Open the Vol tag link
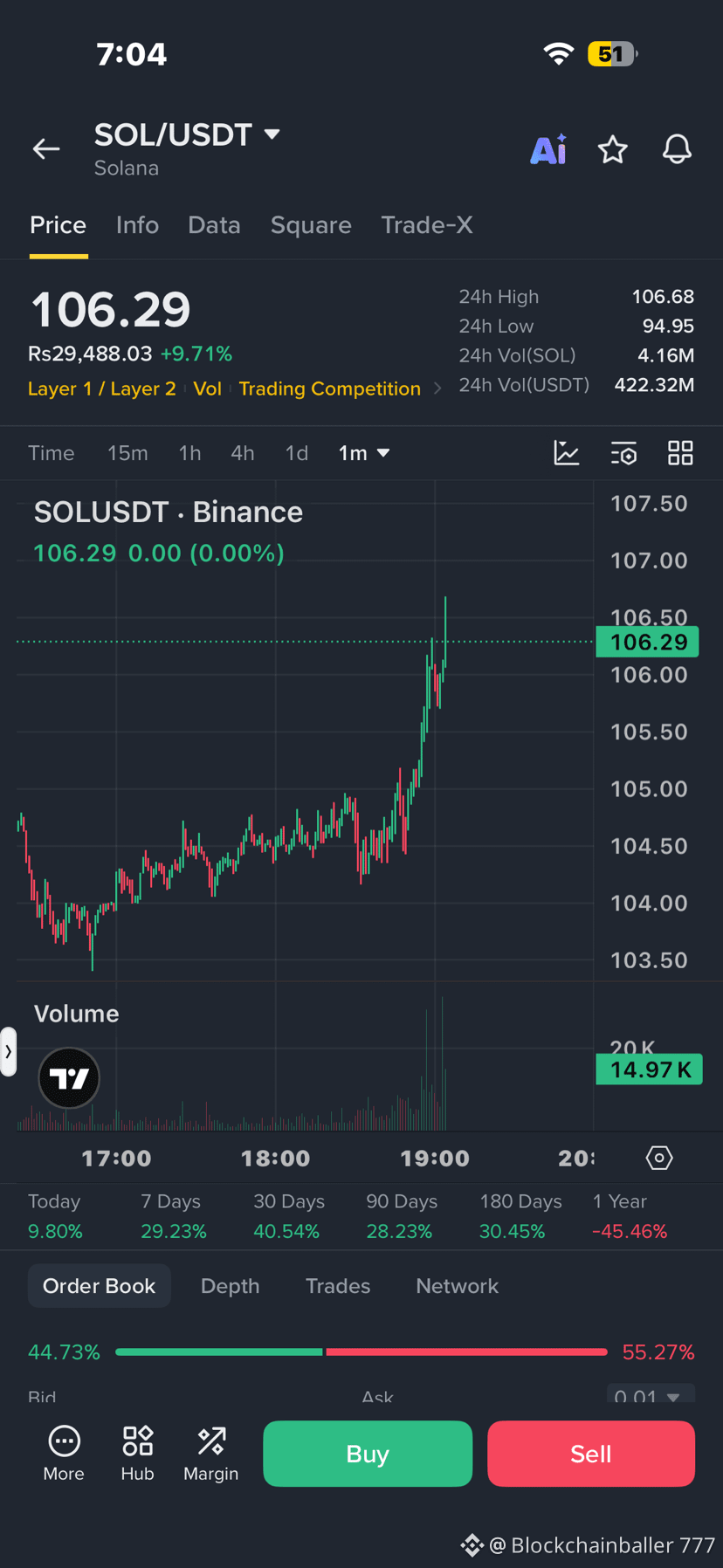 click(207, 389)
